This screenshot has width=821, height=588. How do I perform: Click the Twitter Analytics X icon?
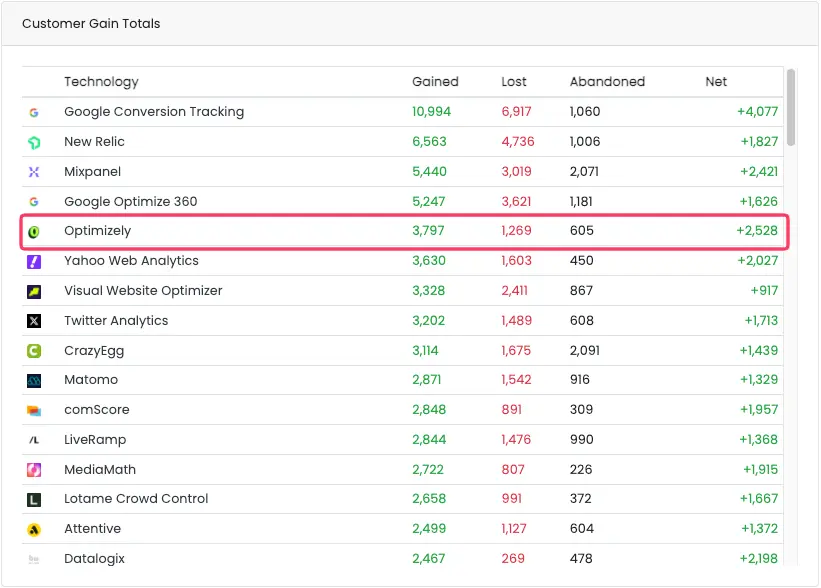point(34,321)
